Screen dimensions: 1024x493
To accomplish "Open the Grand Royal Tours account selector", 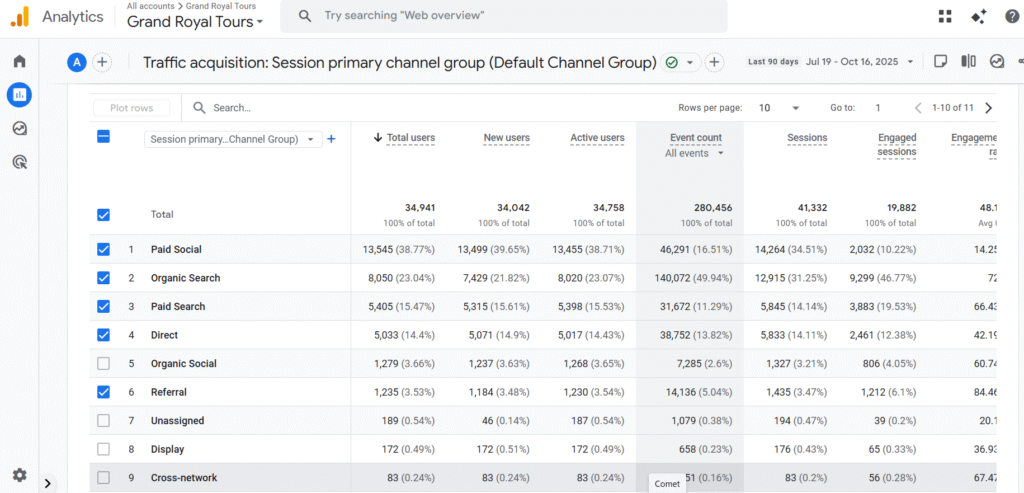I will (196, 21).
